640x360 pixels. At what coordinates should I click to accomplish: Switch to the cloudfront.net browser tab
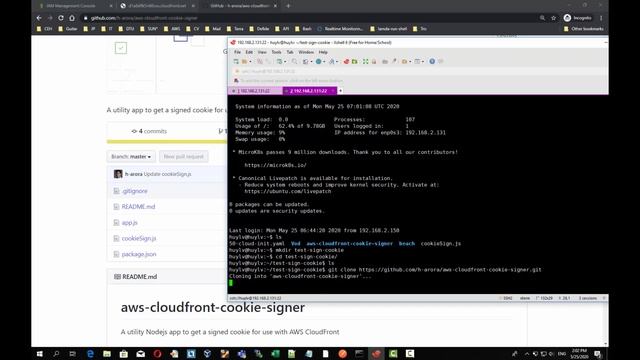(x=157, y=6)
